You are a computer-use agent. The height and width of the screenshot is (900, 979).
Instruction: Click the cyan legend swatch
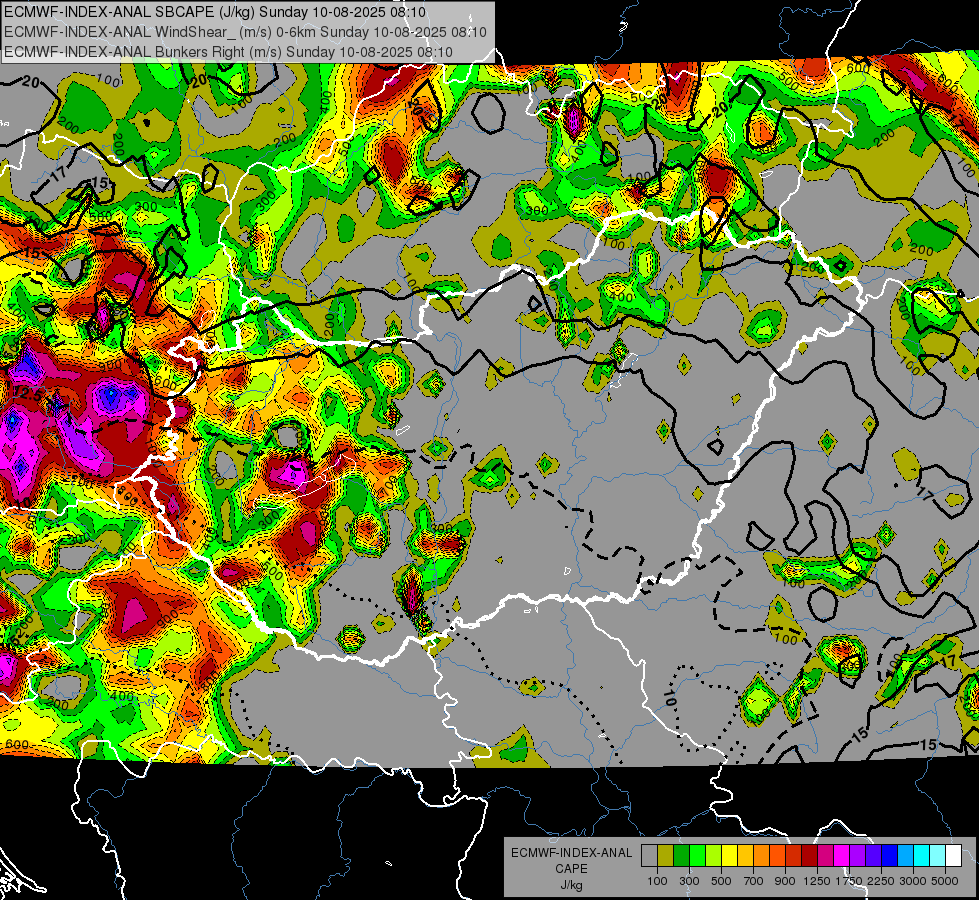tap(922, 856)
